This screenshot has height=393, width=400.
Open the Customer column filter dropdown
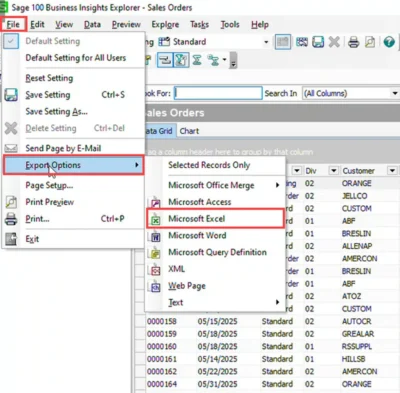click(x=392, y=171)
